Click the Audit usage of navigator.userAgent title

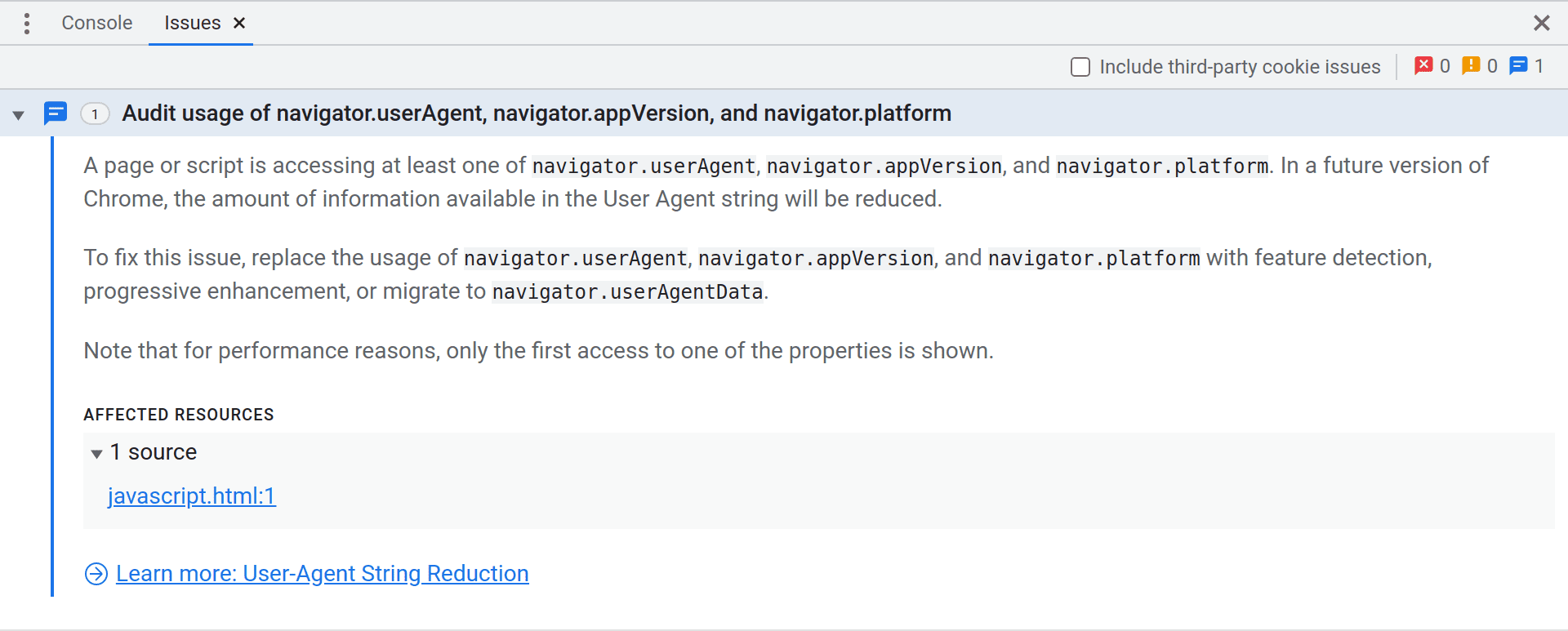[x=536, y=113]
